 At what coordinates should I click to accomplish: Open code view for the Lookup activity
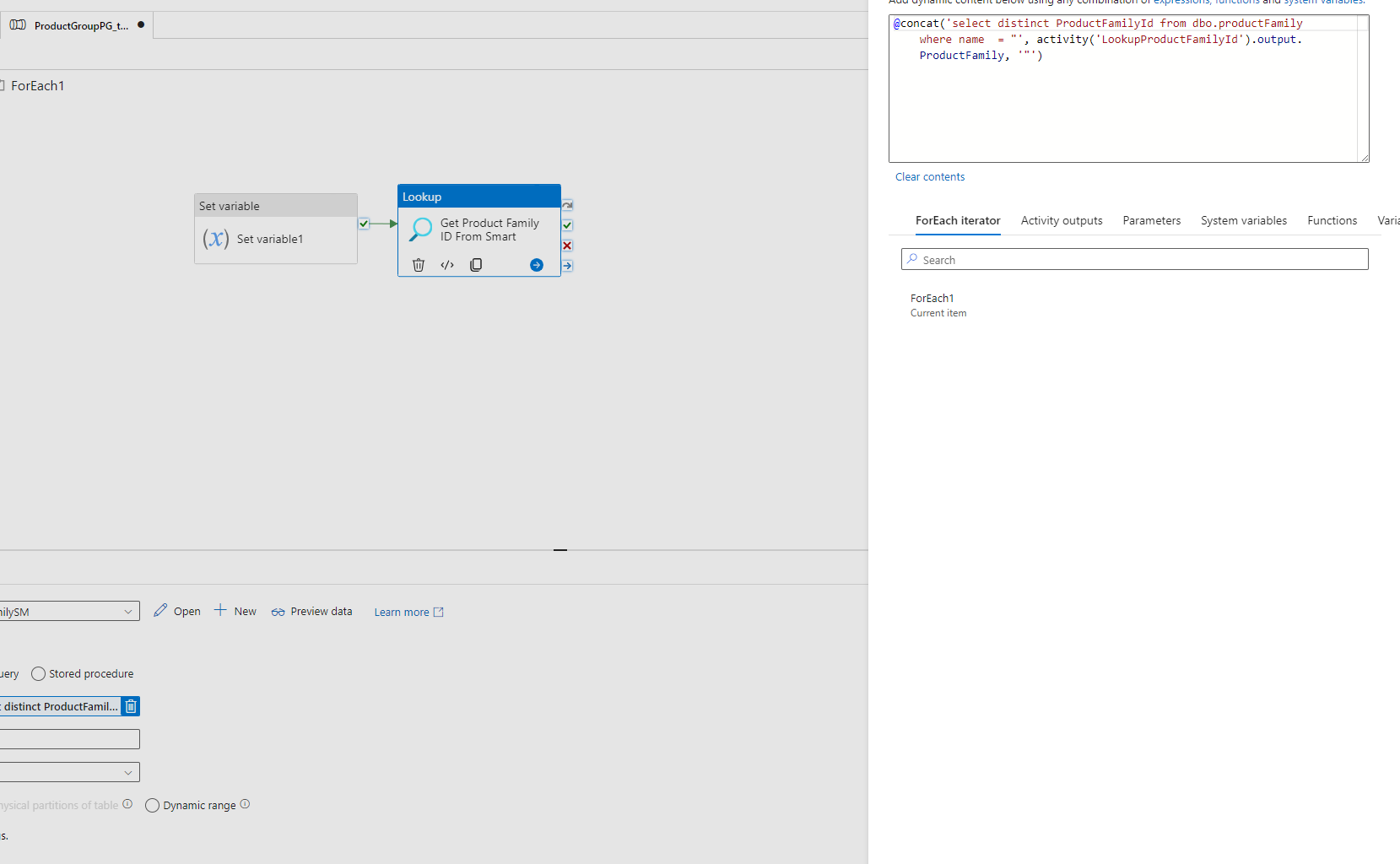446,264
